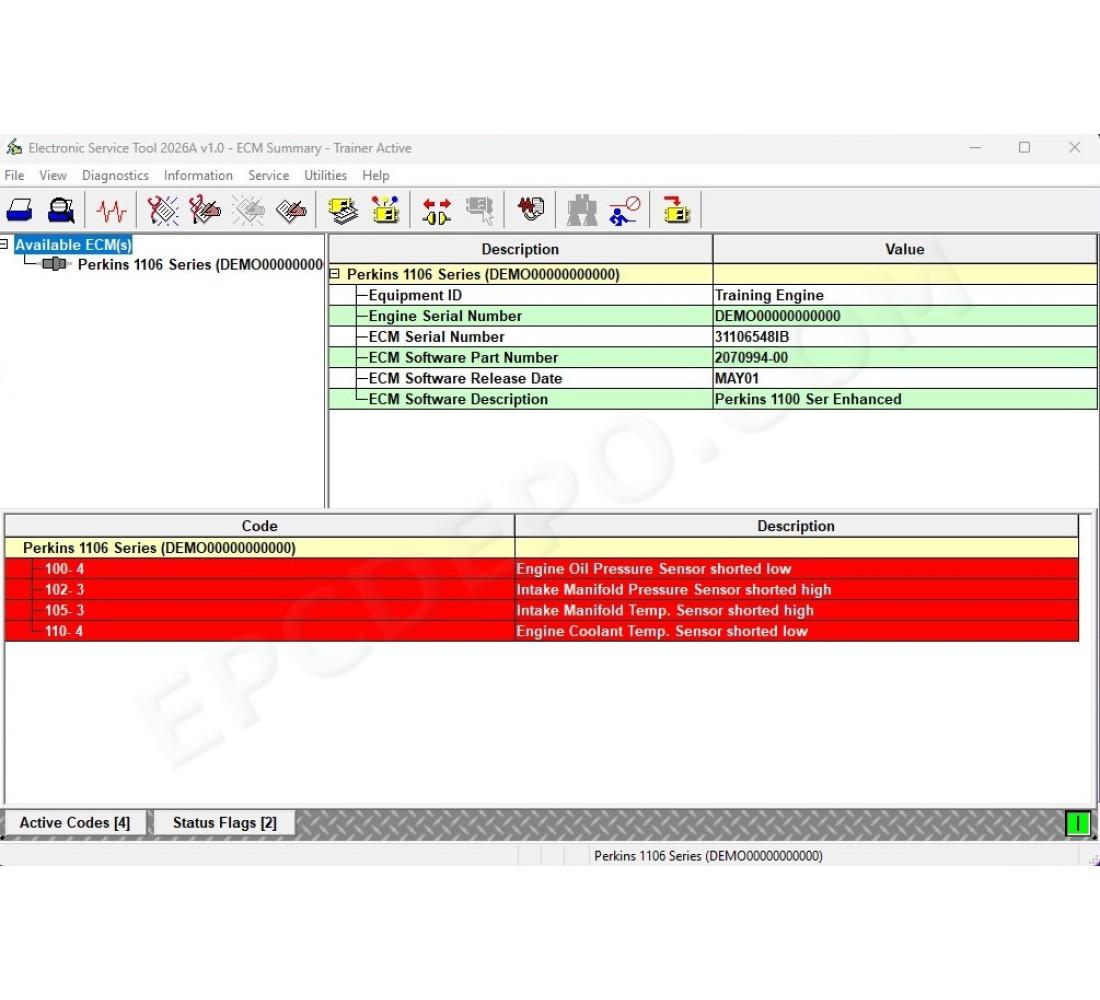Select the Engine Serial Number row
The image size is (1100, 1000).
[x=712, y=316]
